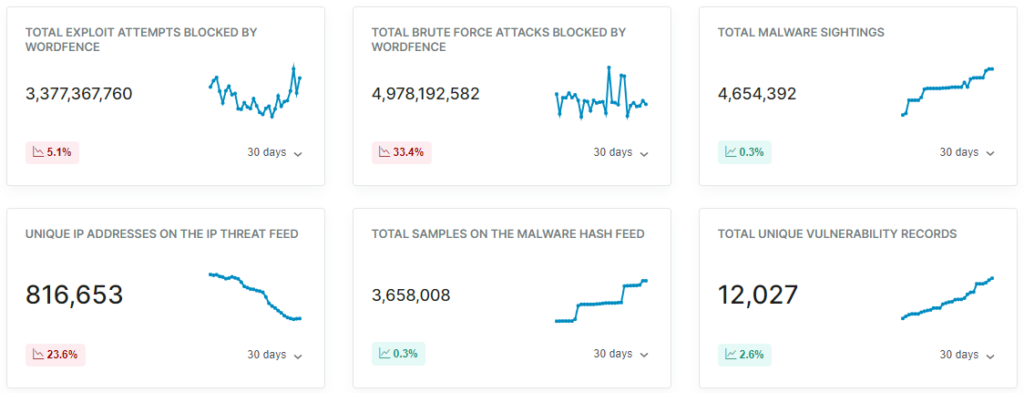
Task: Click the Total Exploit Attempts Blocked by Wordfence heading
Action: [141, 39]
